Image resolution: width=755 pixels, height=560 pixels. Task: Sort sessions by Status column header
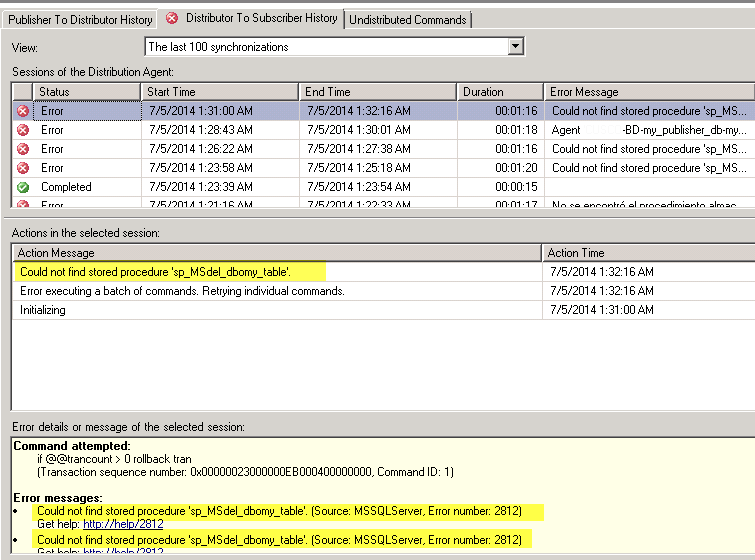87,91
